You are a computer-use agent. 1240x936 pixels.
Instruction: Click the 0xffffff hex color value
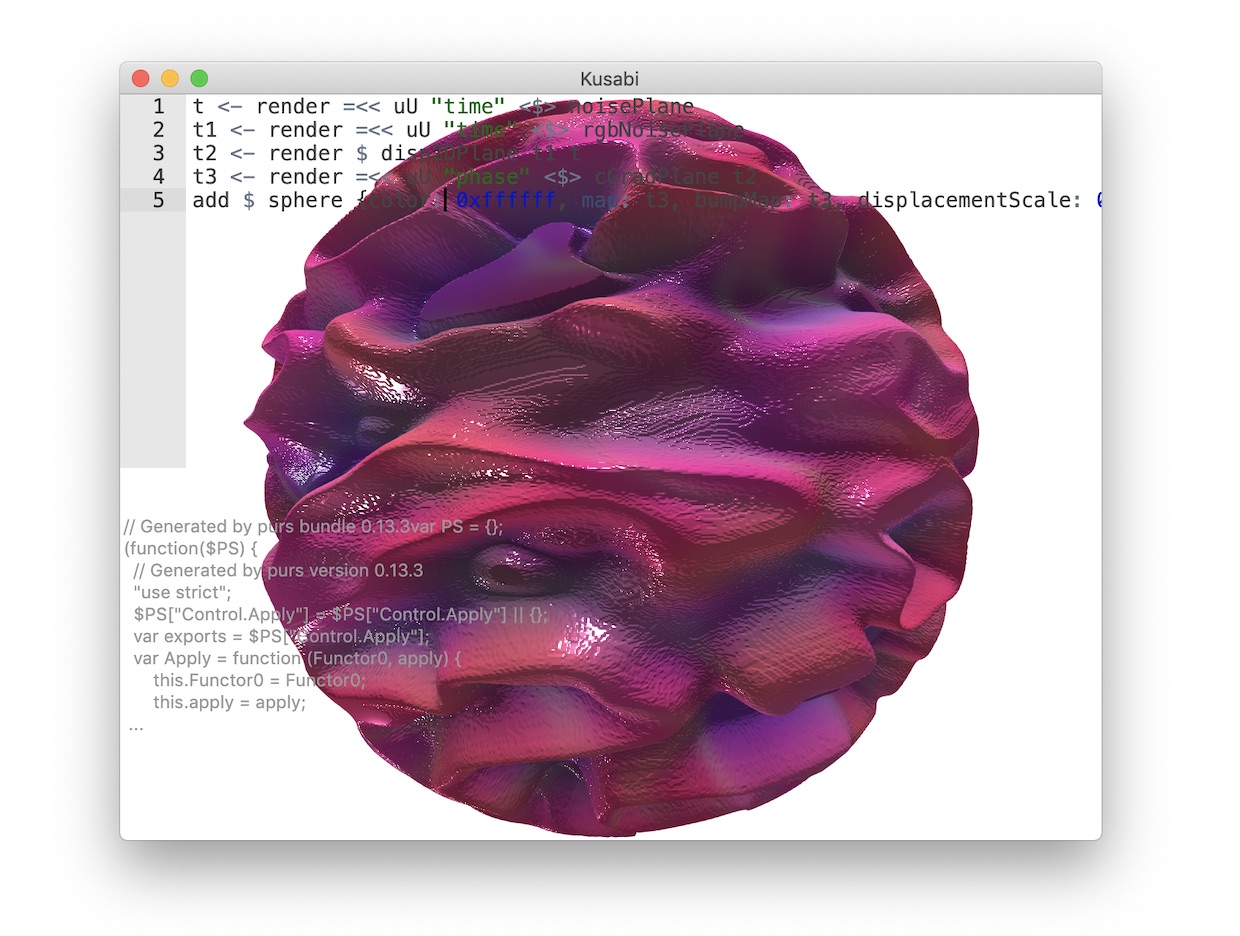pos(506,200)
